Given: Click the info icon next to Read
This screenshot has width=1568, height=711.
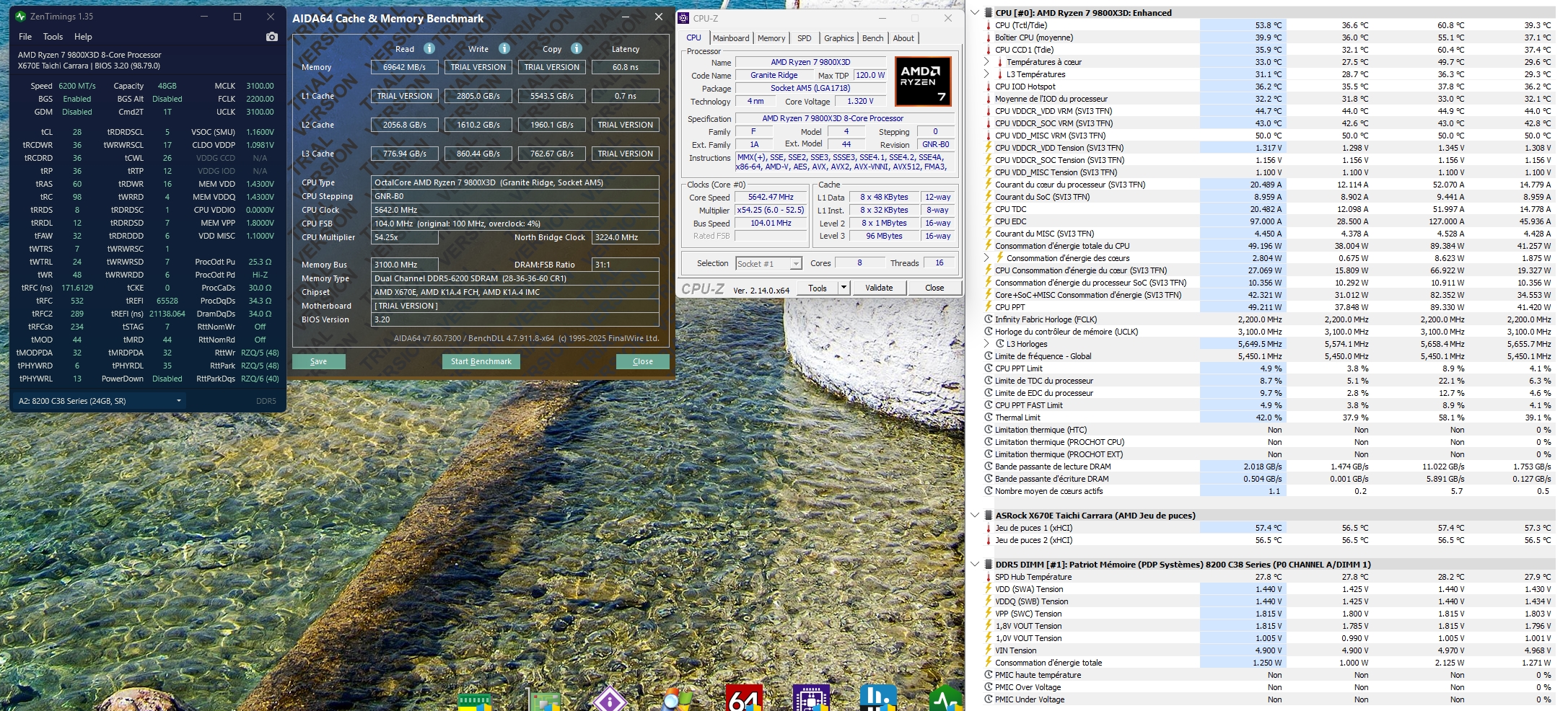Looking at the screenshot, I should [x=429, y=48].
